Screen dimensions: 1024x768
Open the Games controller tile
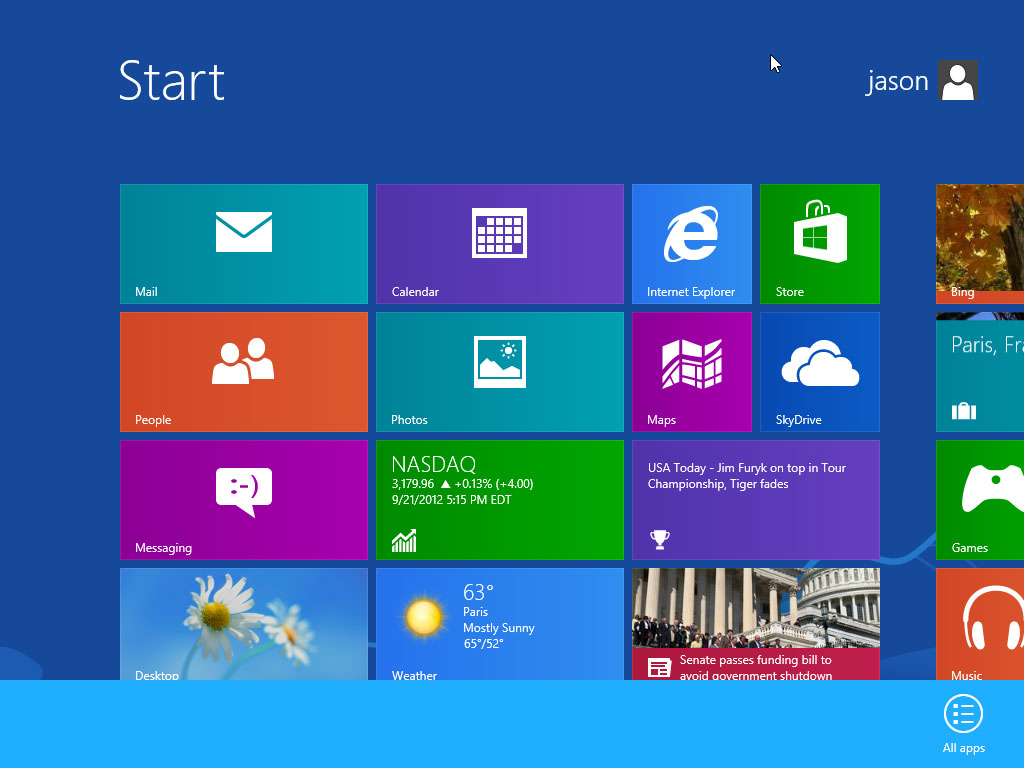point(980,500)
